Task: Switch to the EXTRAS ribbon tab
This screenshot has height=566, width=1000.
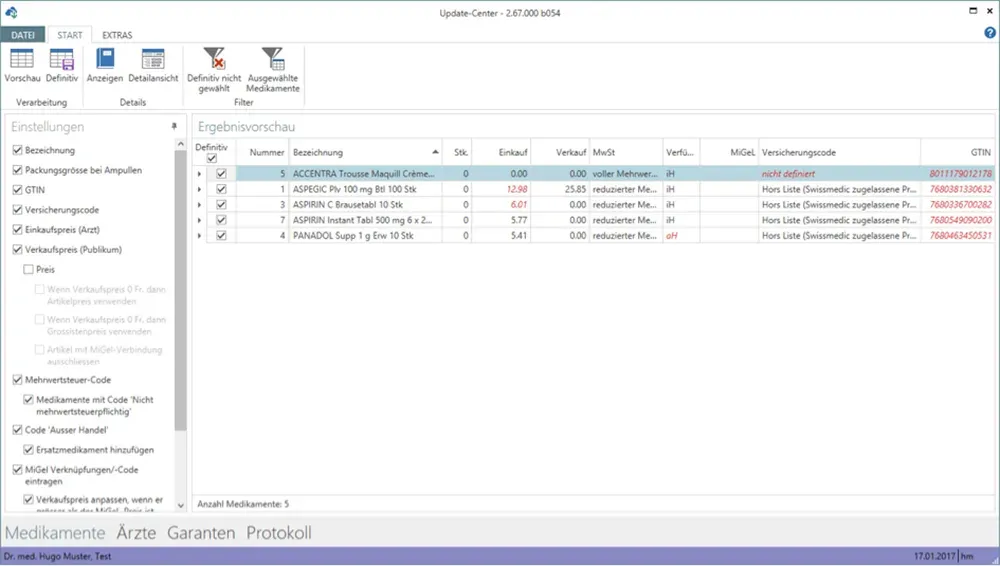Action: (117, 35)
